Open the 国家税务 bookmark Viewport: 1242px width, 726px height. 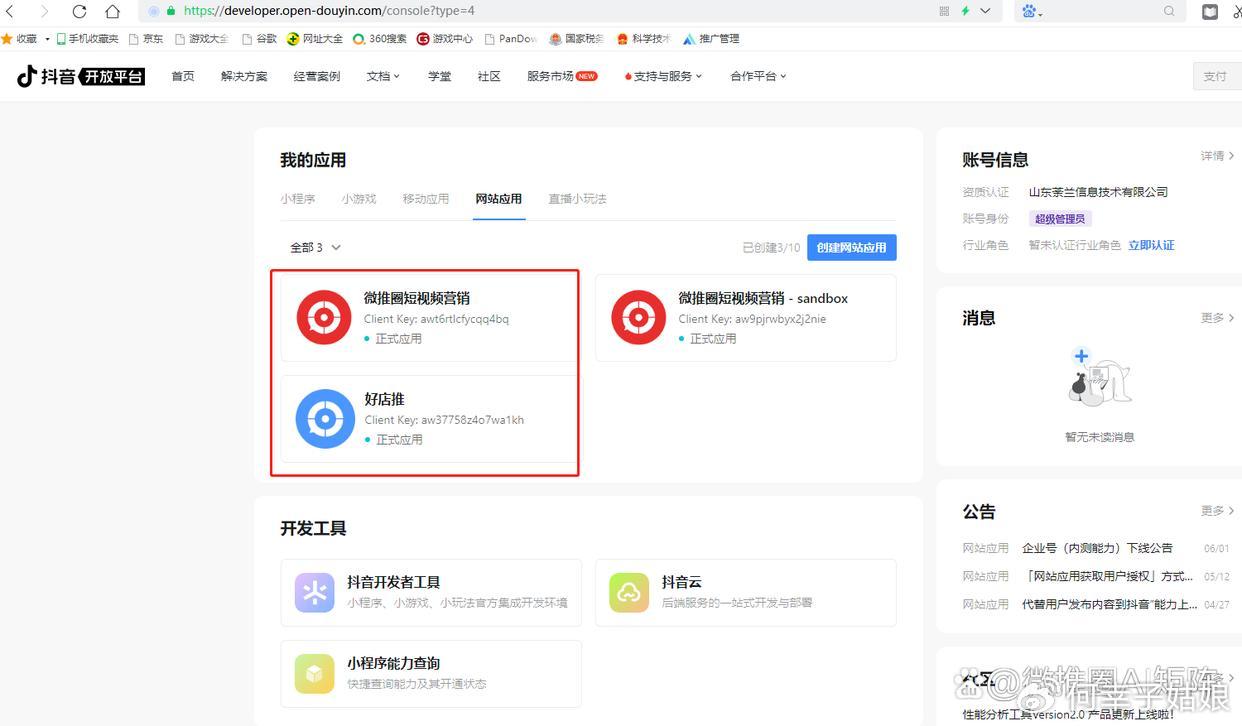577,39
